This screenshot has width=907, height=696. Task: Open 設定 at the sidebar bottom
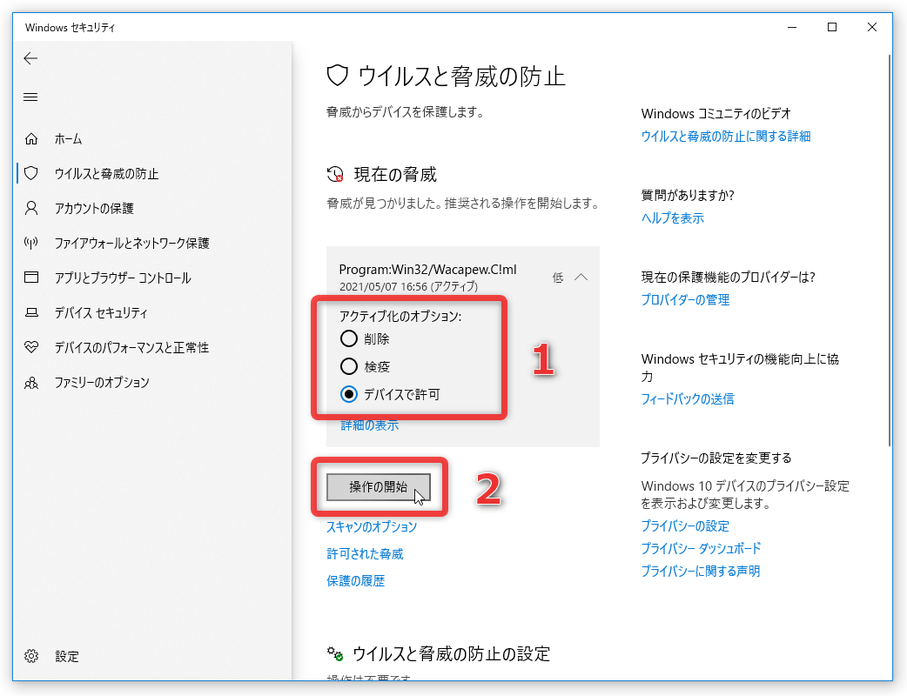pyautogui.click(x=67, y=656)
